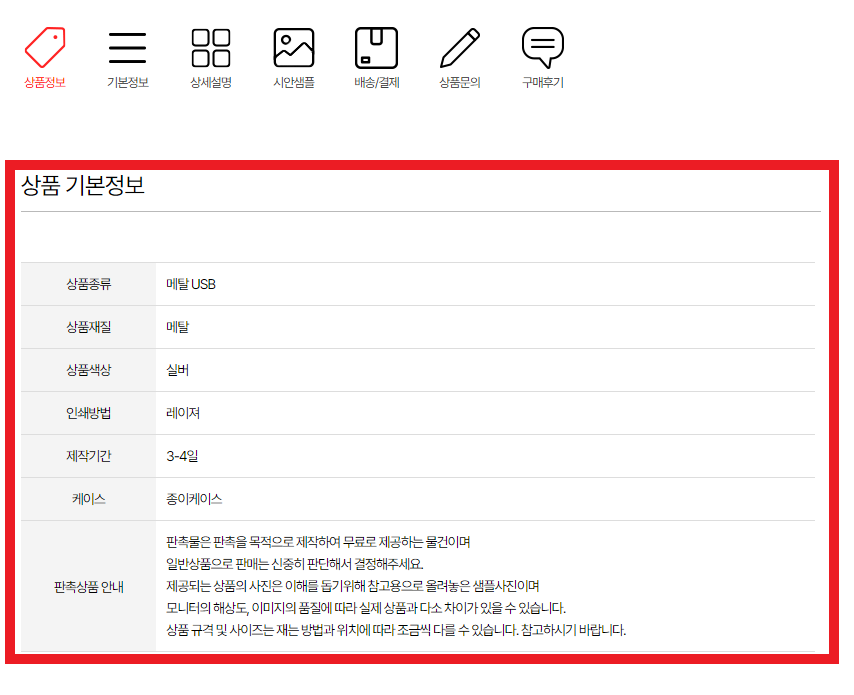This screenshot has height=695, width=854.
Task: Select the four-squares 상세설명 icon
Action: [211, 47]
